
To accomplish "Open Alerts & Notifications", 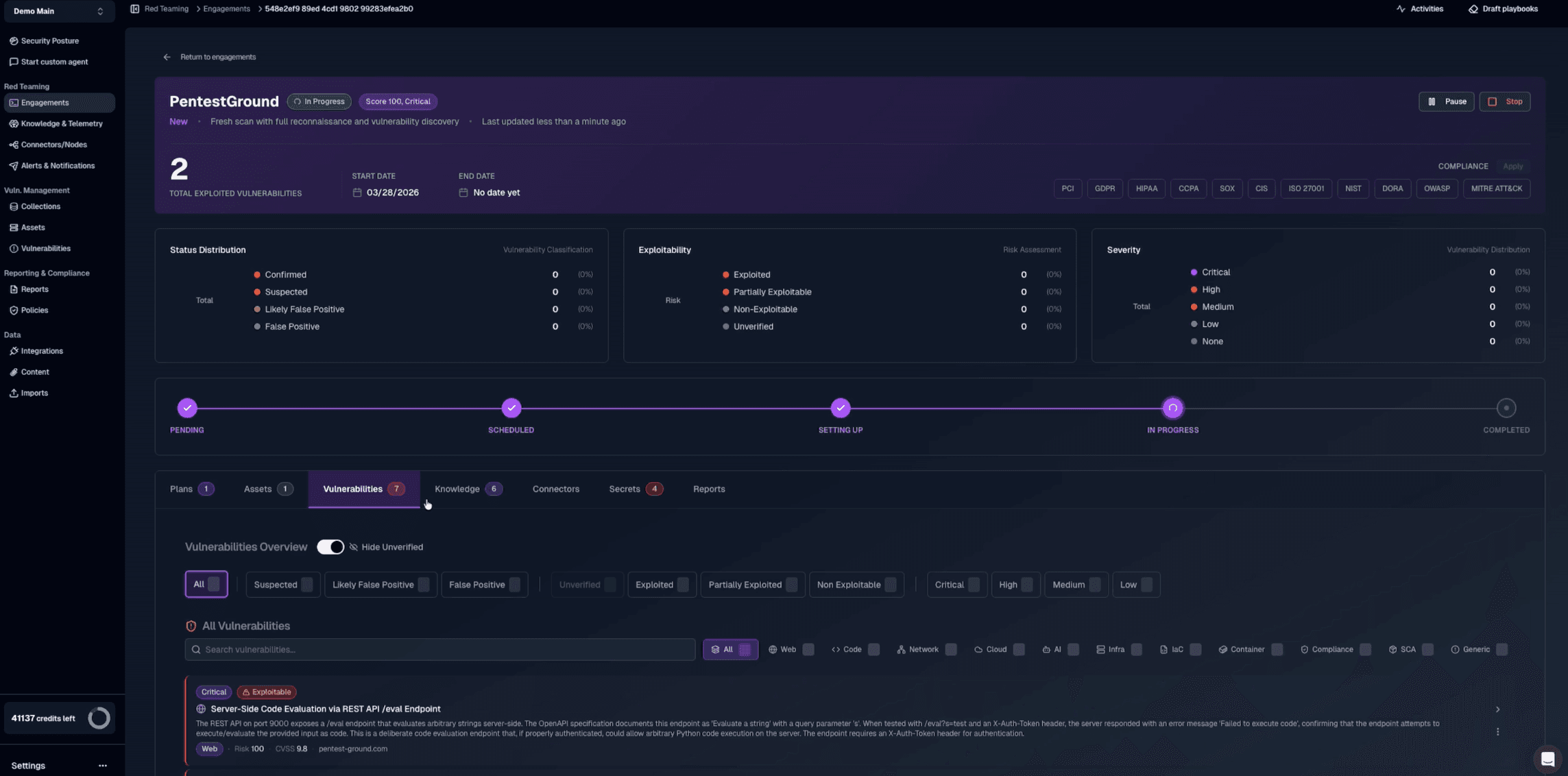I will pos(58,165).
